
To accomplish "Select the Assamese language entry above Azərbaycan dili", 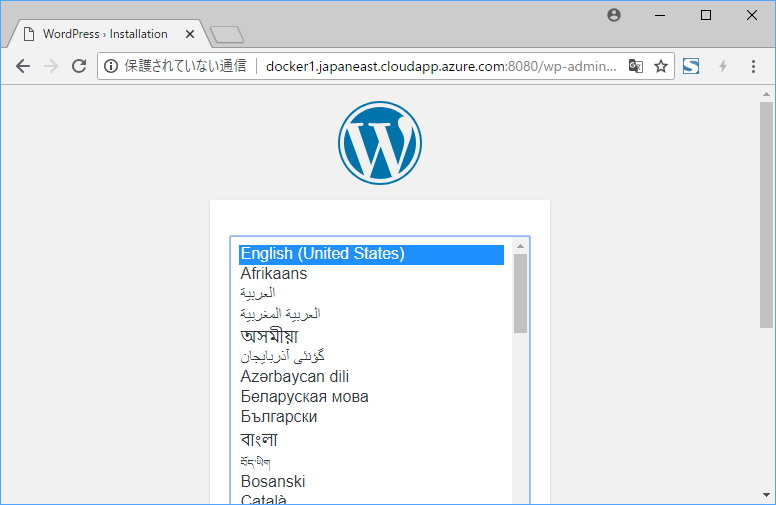I will (372, 336).
